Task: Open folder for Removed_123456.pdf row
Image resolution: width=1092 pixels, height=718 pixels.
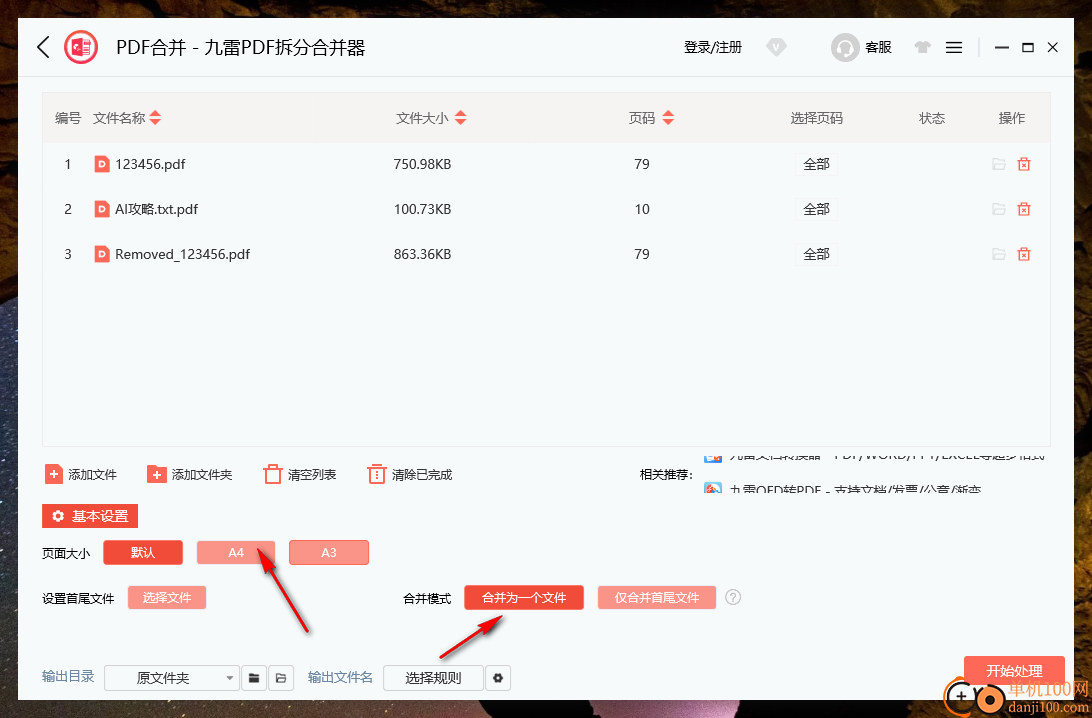Action: pyautogui.click(x=999, y=254)
